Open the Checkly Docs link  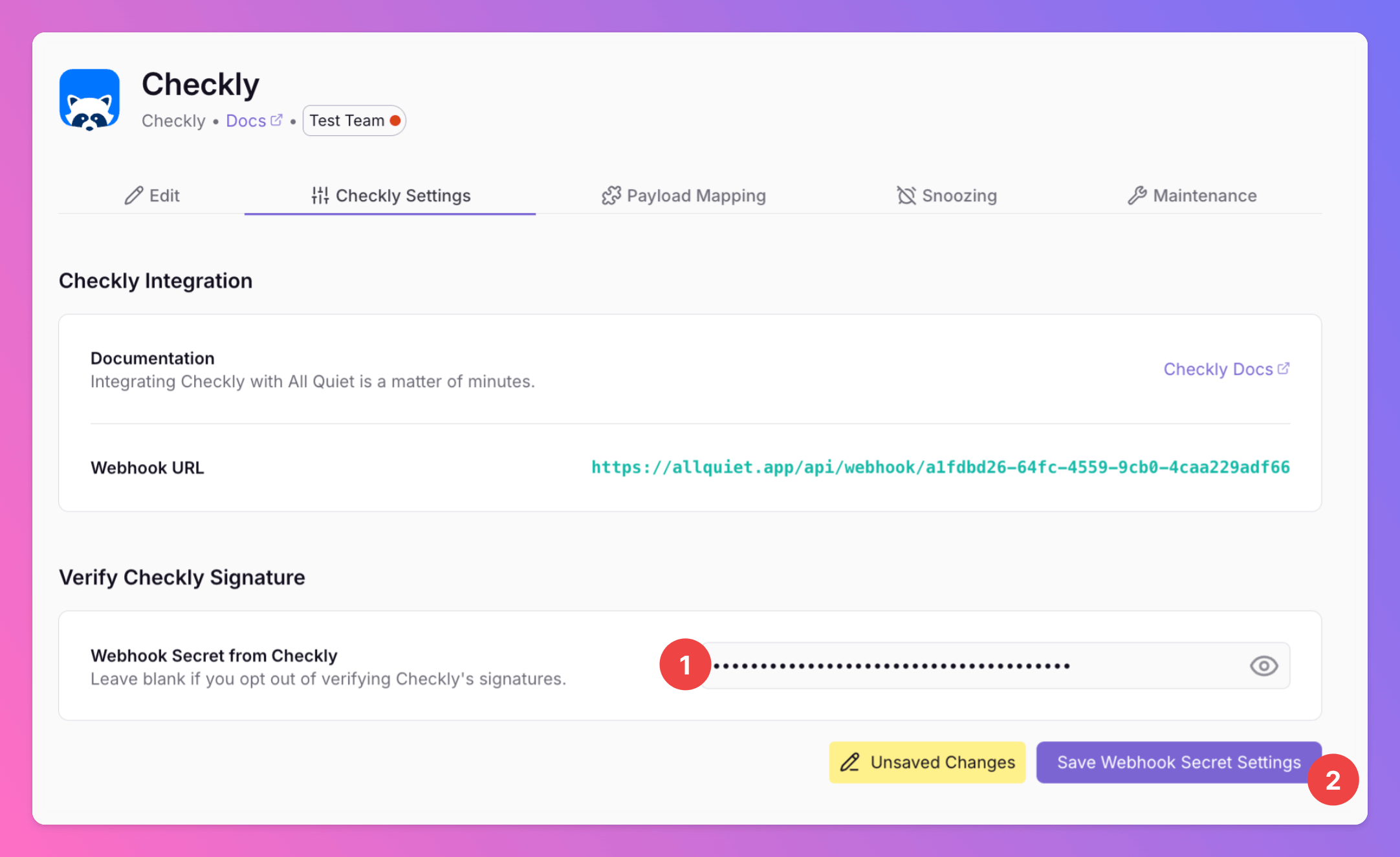pos(1218,369)
